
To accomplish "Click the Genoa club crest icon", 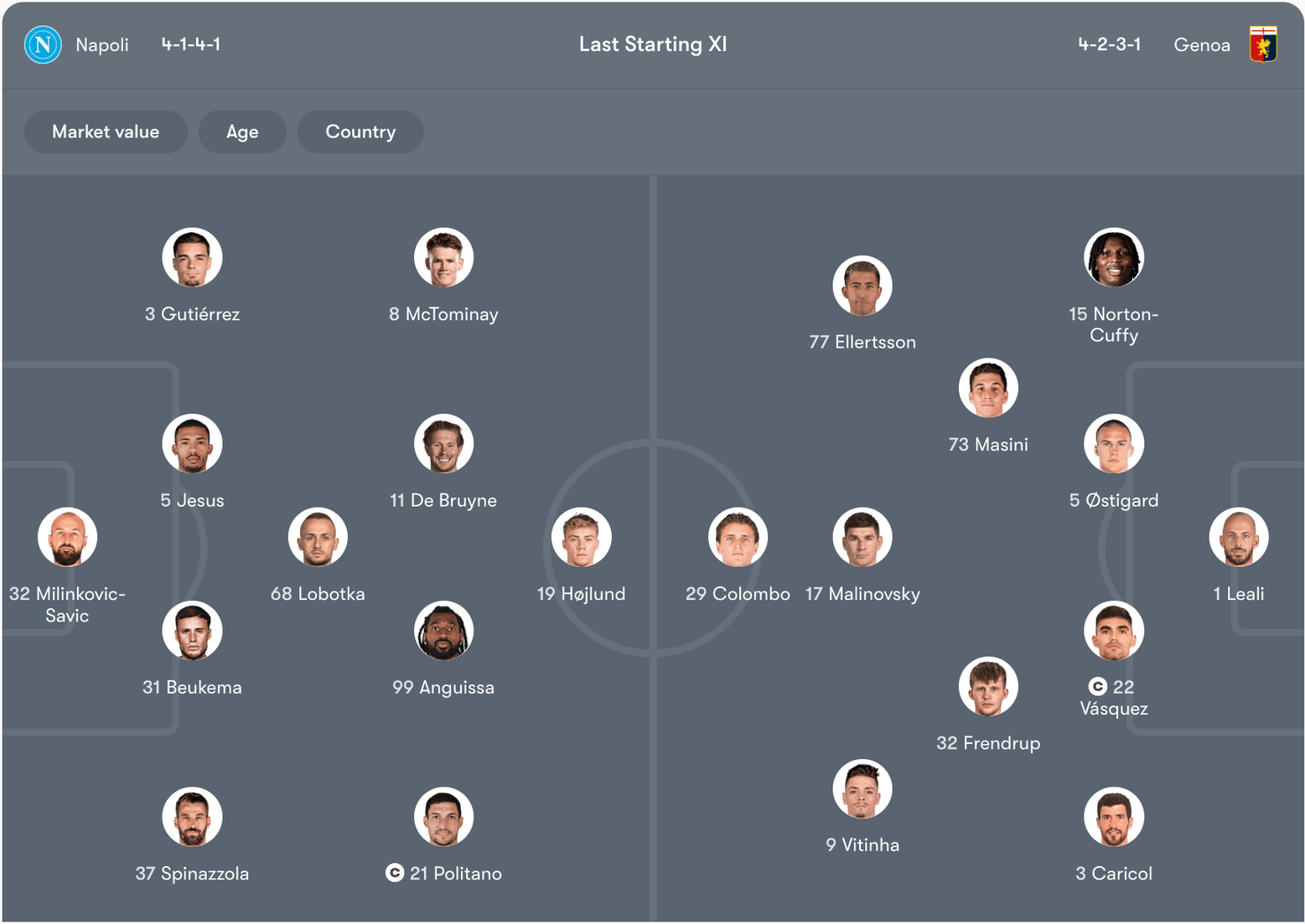I will point(1263,44).
